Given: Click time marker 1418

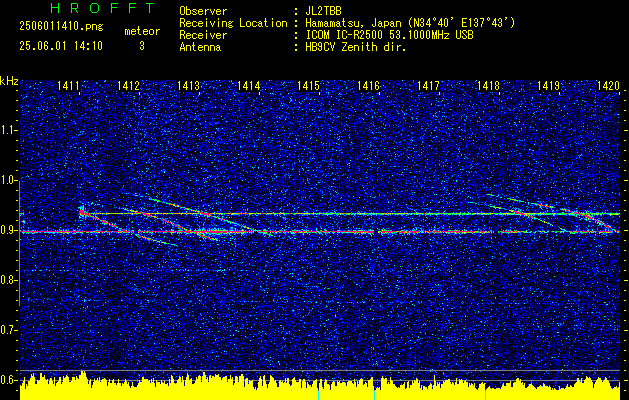Looking at the screenshot, I should (488, 85).
